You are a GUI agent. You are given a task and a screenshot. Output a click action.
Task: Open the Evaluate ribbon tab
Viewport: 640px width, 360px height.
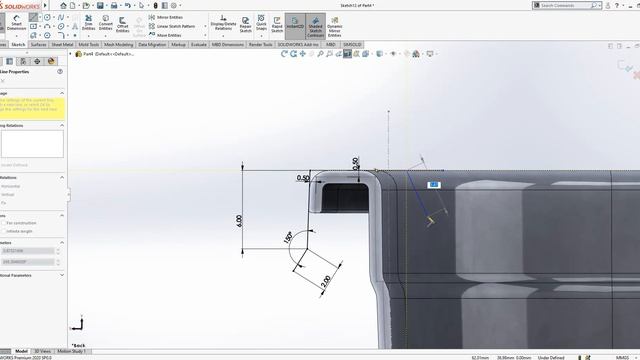[x=199, y=44]
